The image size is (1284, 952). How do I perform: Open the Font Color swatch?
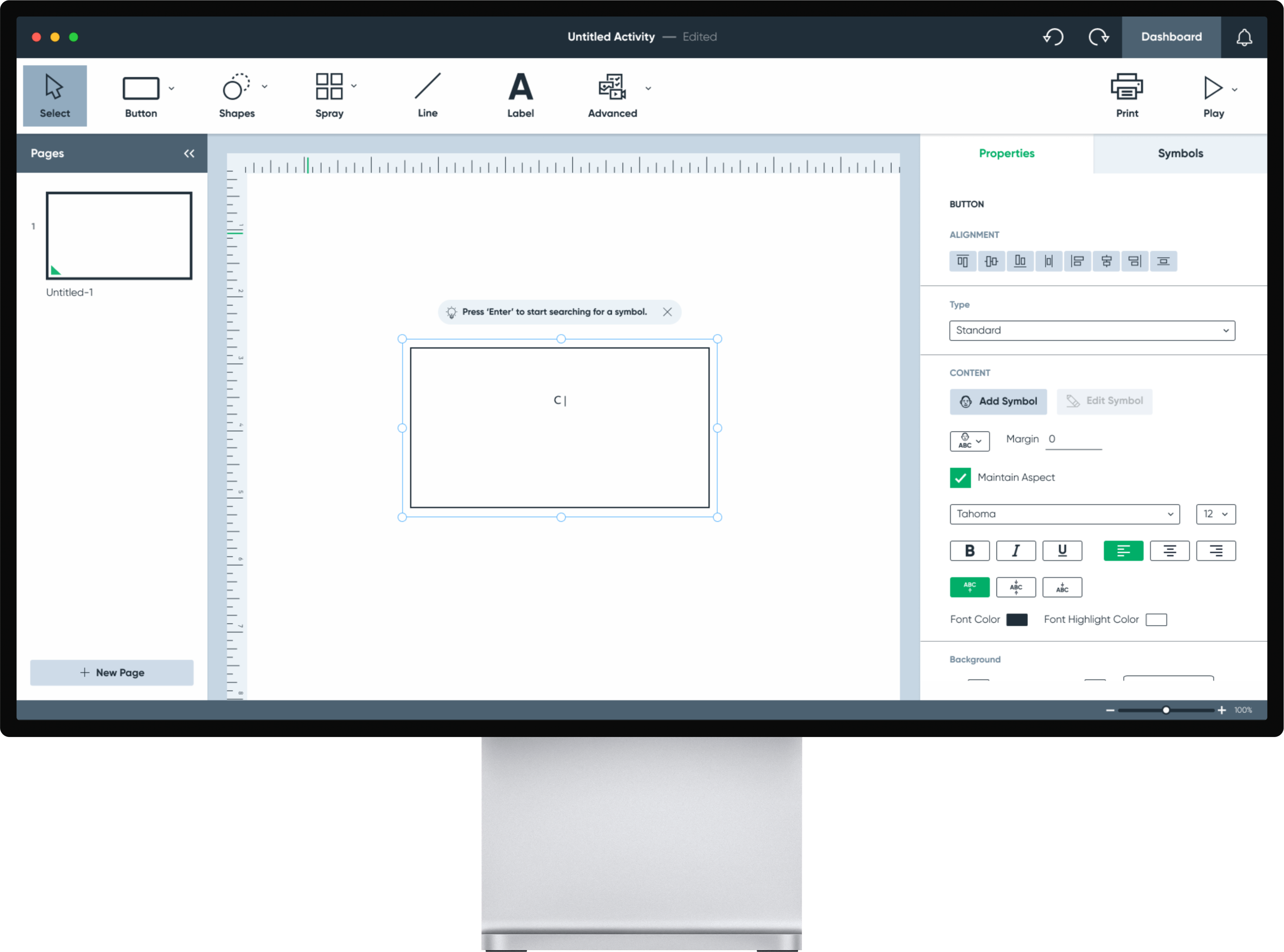1016,620
